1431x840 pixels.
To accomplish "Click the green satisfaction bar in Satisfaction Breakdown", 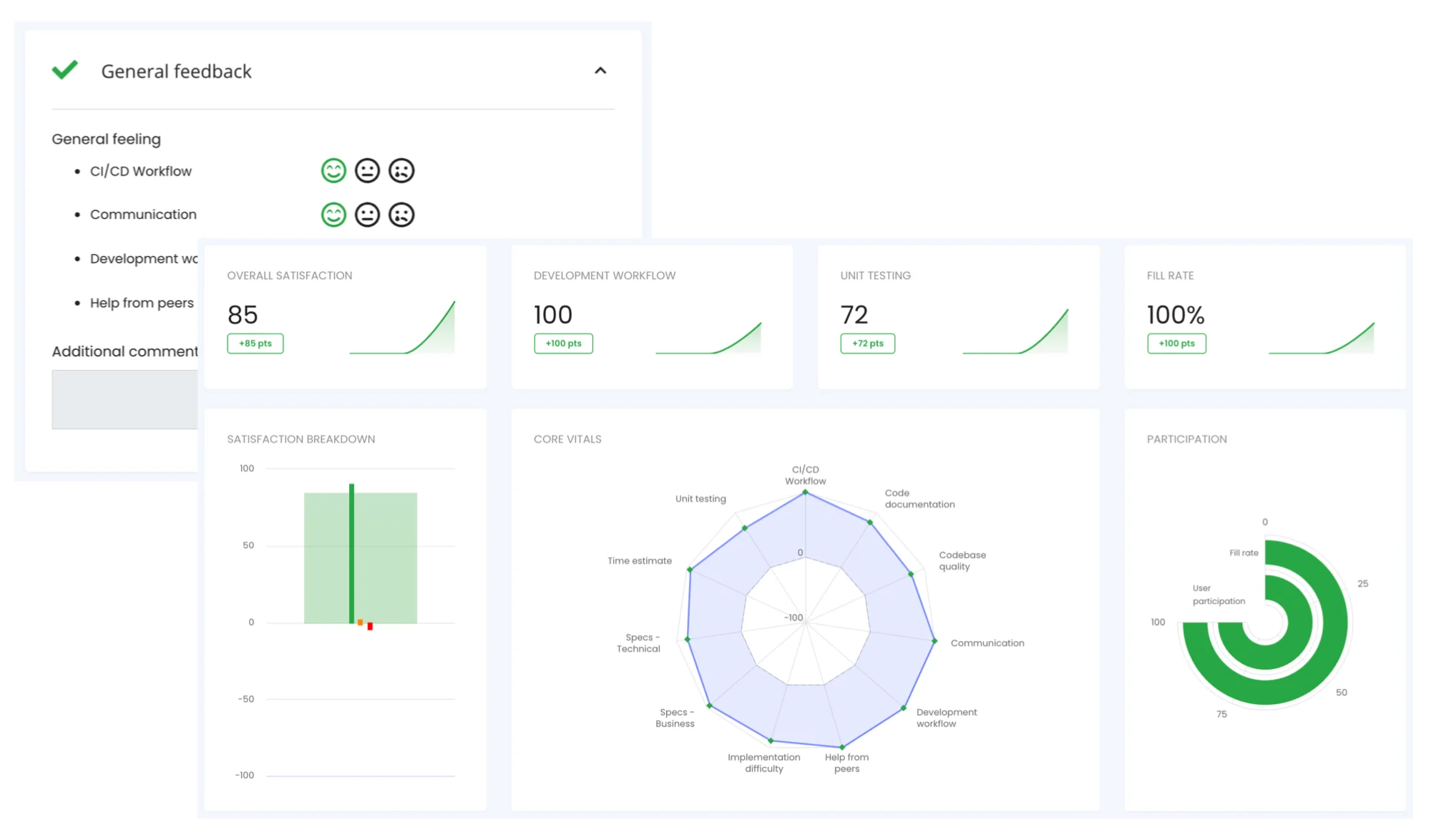I will (x=351, y=551).
